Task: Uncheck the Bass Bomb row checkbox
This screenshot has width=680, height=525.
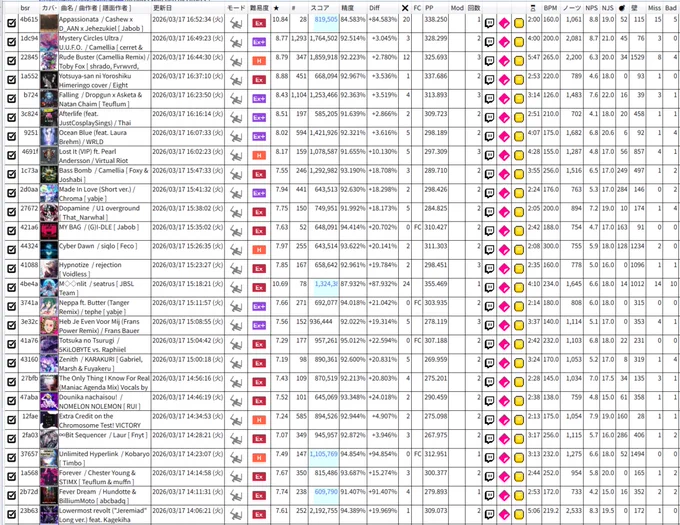Action: coord(12,174)
